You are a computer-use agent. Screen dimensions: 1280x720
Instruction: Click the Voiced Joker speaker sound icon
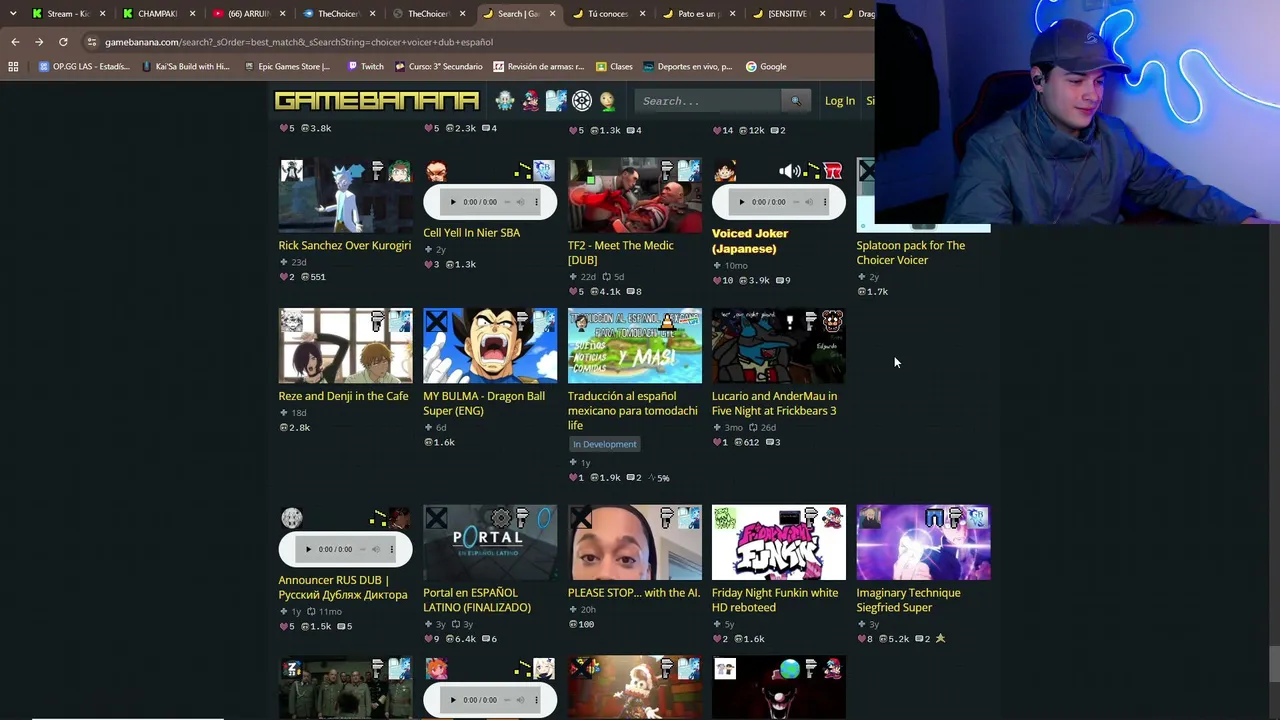[x=790, y=171]
